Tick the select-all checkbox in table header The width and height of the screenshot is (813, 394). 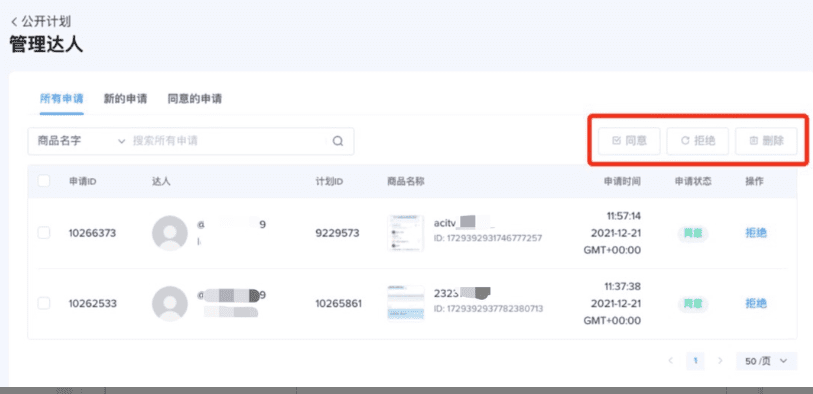point(44,181)
